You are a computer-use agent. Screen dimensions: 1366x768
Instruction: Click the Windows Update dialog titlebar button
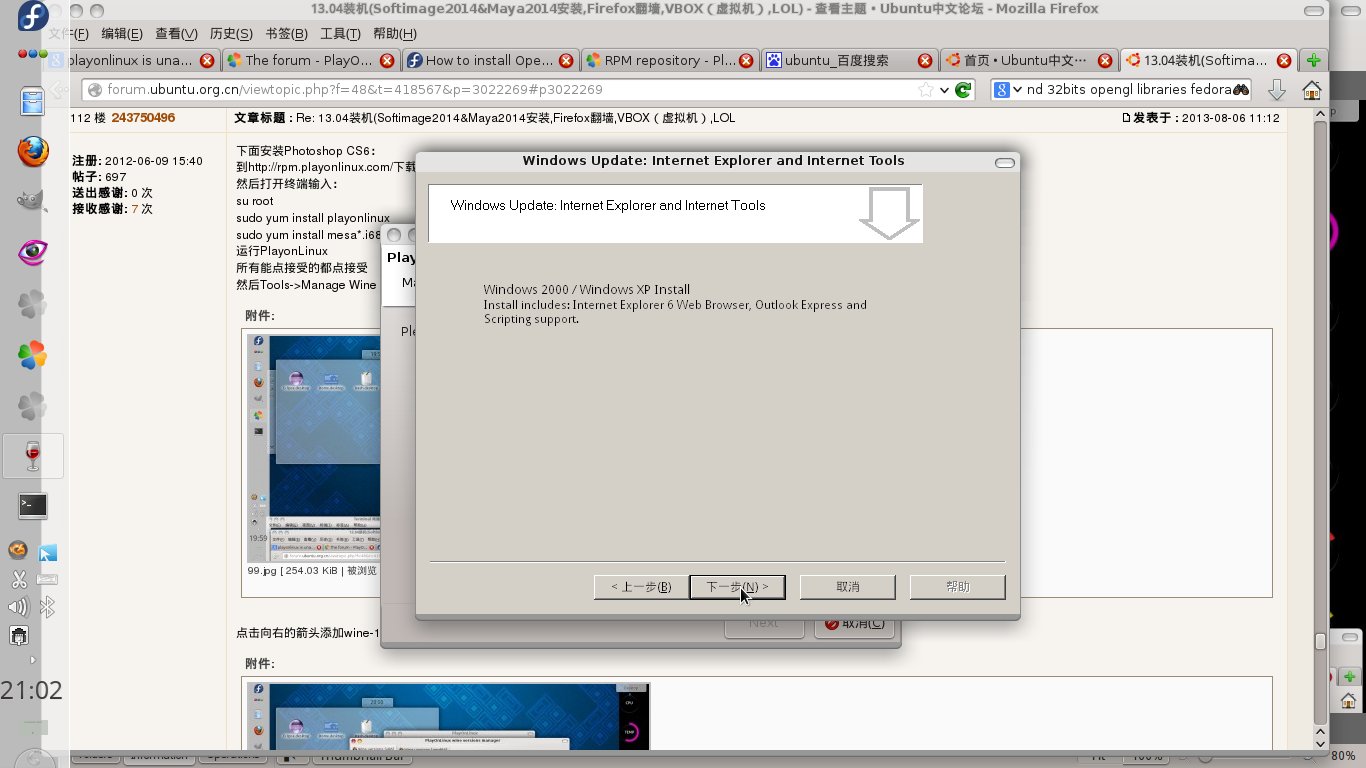click(1005, 162)
